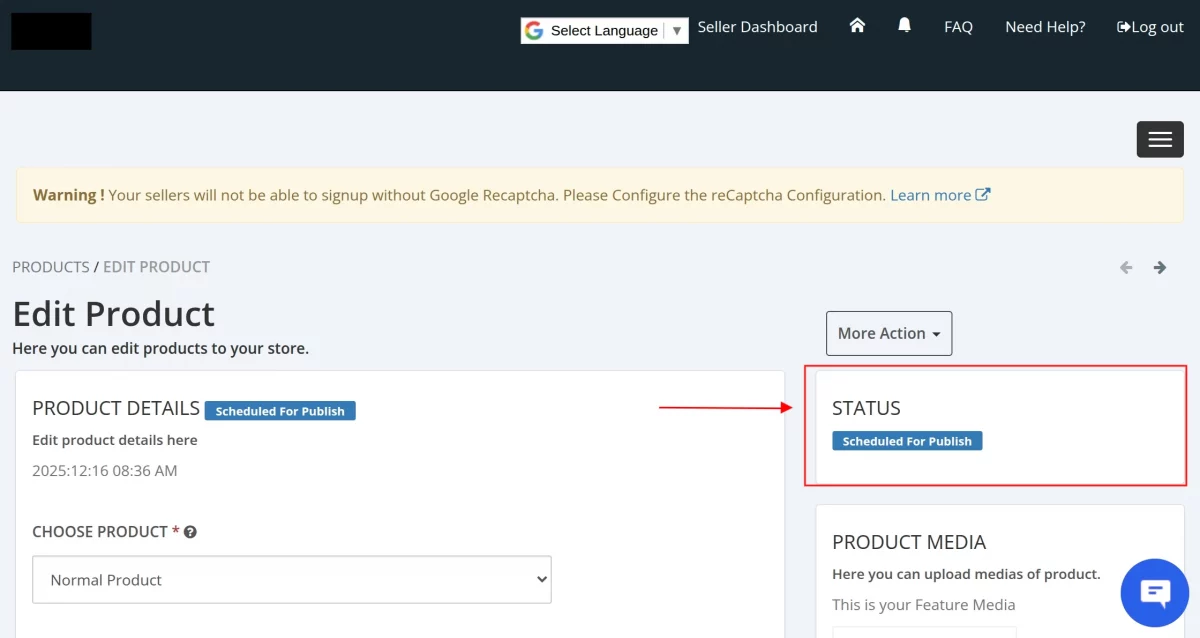The width and height of the screenshot is (1200, 638).
Task: Expand the Choose Product combo box
Action: [x=292, y=579]
